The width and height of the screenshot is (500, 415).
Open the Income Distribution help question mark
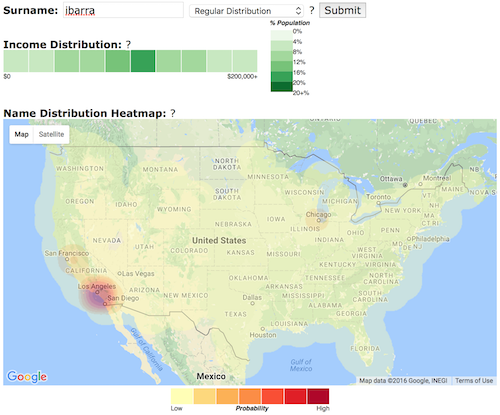tap(128, 45)
